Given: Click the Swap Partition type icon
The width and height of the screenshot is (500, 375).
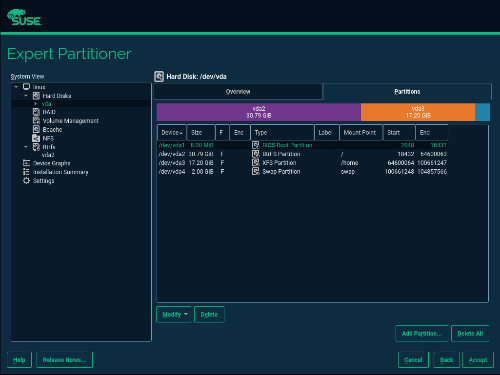Looking at the screenshot, I should pos(256,171).
